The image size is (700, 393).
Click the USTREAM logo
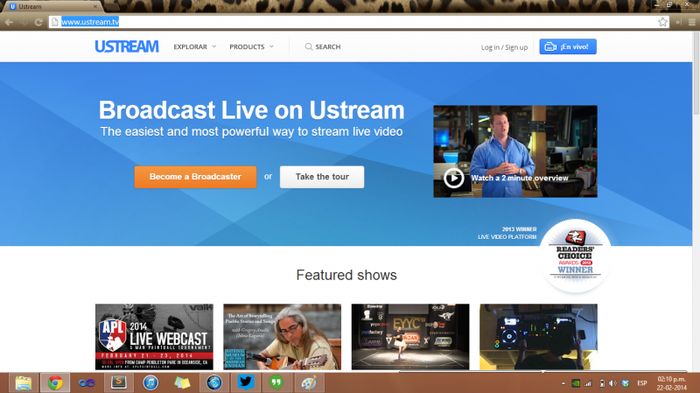tap(126, 46)
